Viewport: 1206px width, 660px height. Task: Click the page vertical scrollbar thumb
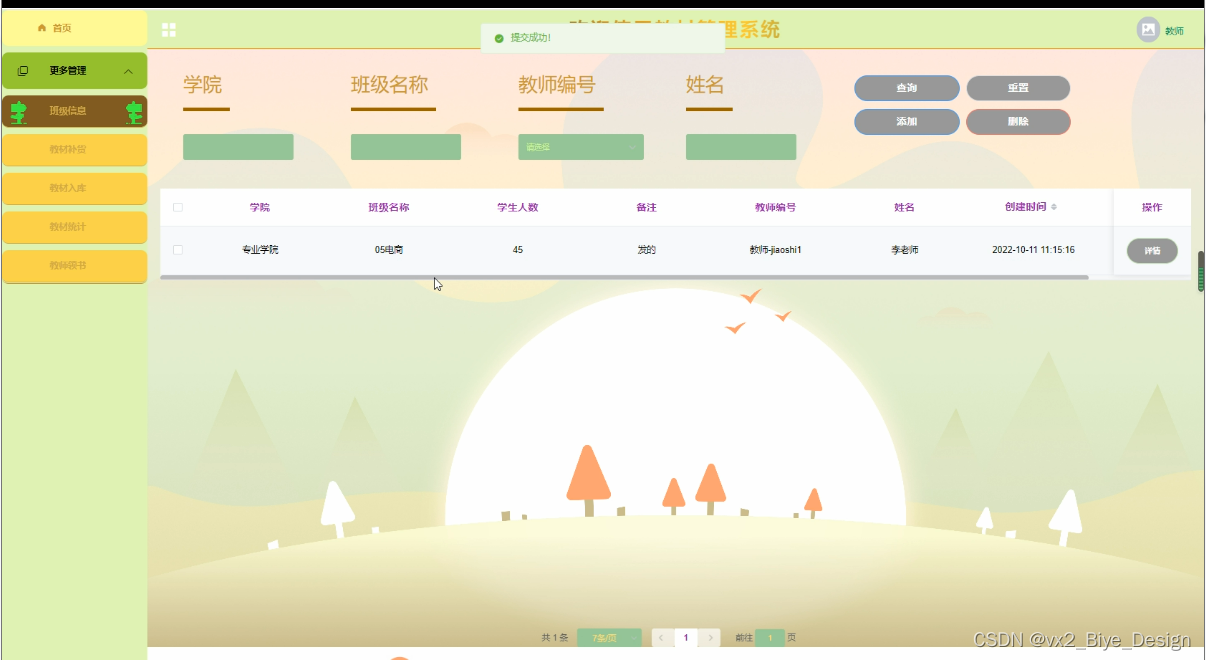pos(1201,271)
